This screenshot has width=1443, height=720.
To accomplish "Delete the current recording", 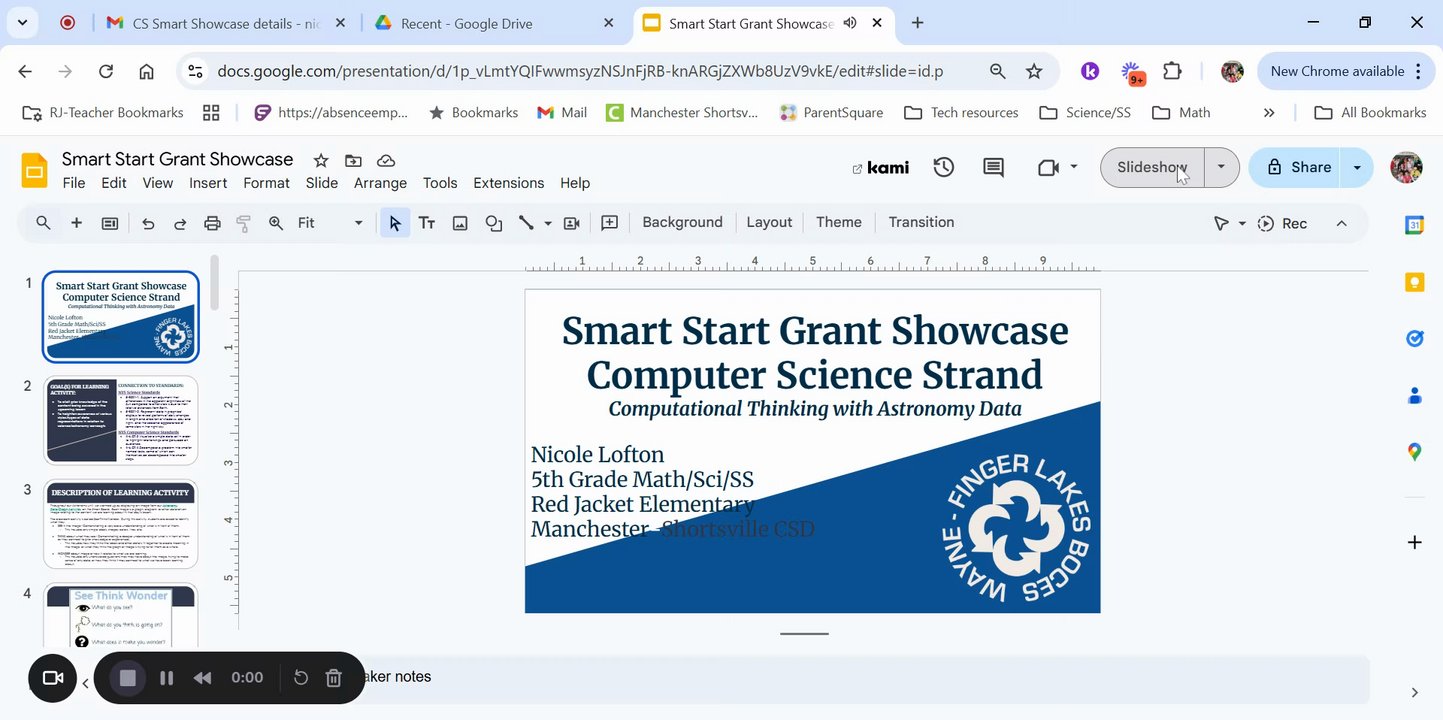I will (334, 678).
